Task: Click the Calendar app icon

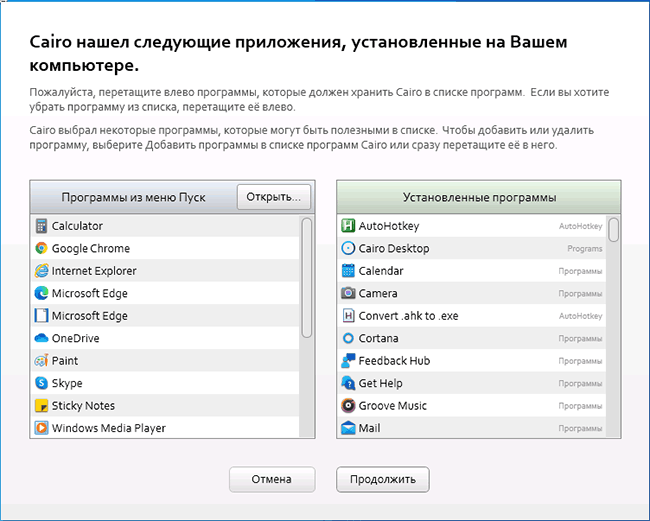Action: click(x=348, y=271)
